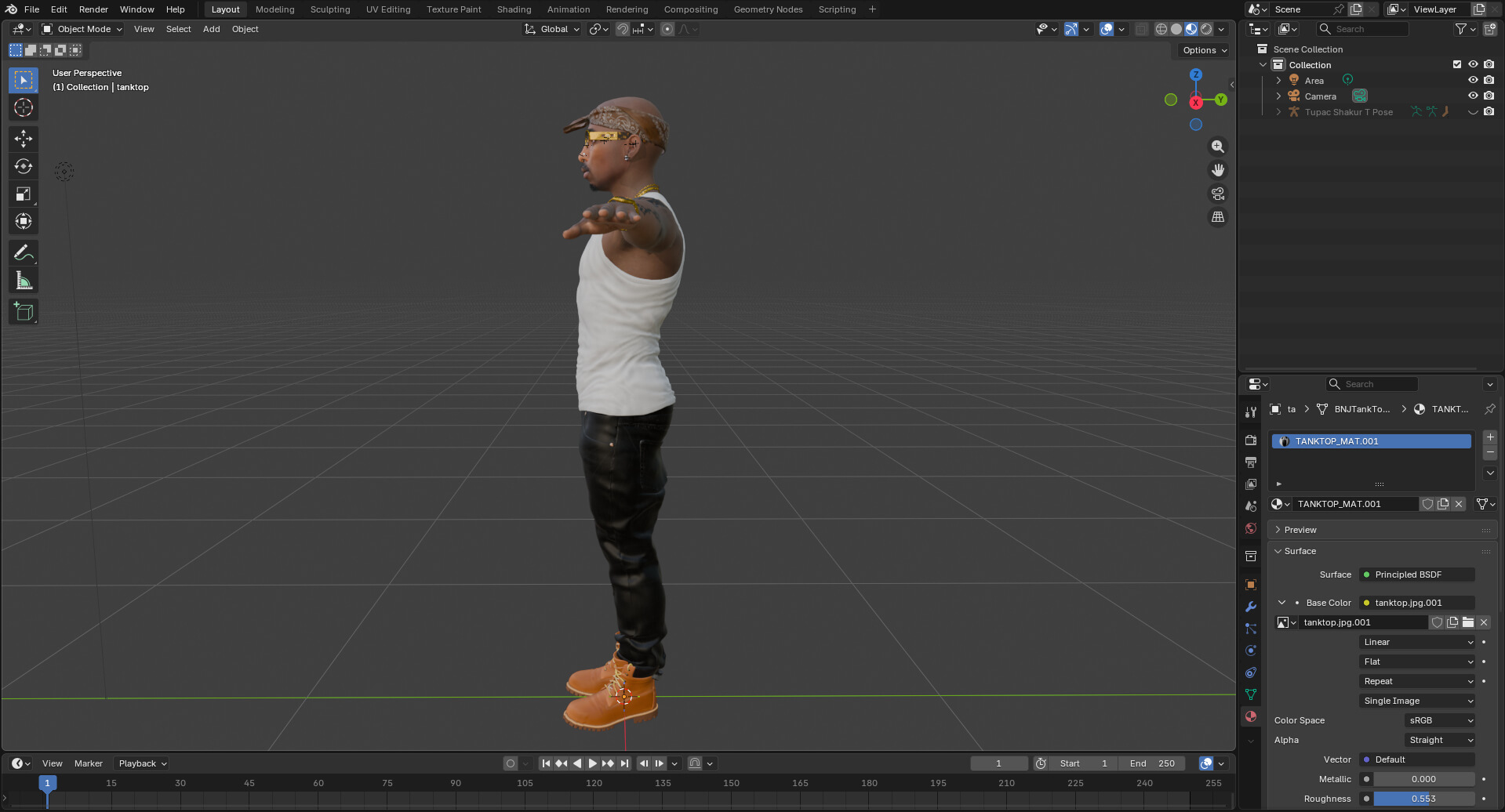Image resolution: width=1505 pixels, height=812 pixels.
Task: Open the viewport Add menu
Action: 211,29
